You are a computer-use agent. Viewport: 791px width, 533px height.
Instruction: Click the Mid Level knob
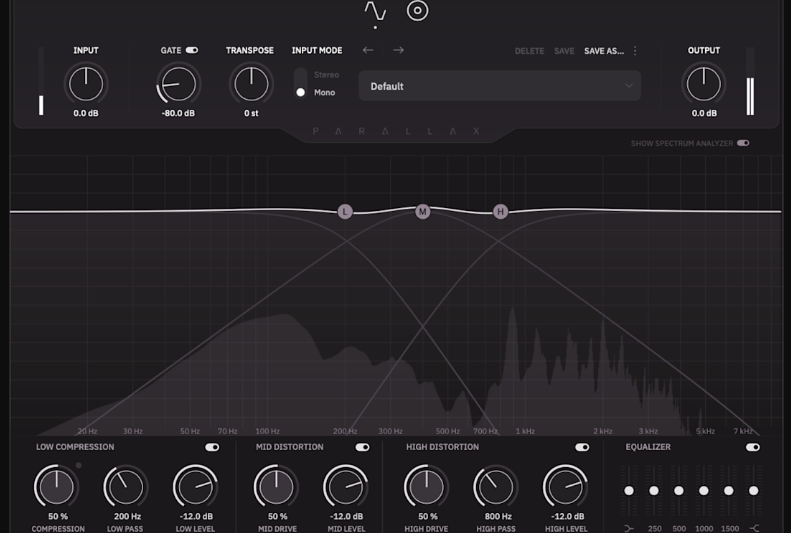click(x=346, y=487)
